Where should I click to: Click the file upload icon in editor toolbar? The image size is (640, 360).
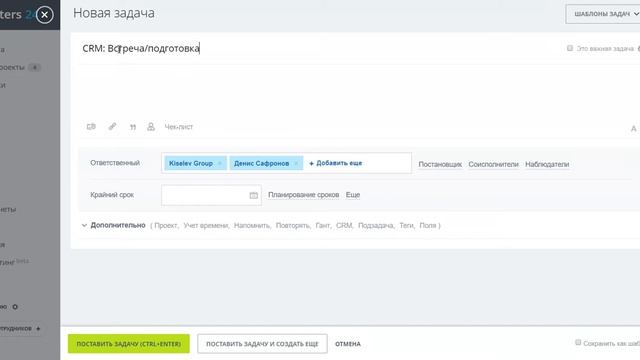tap(91, 127)
